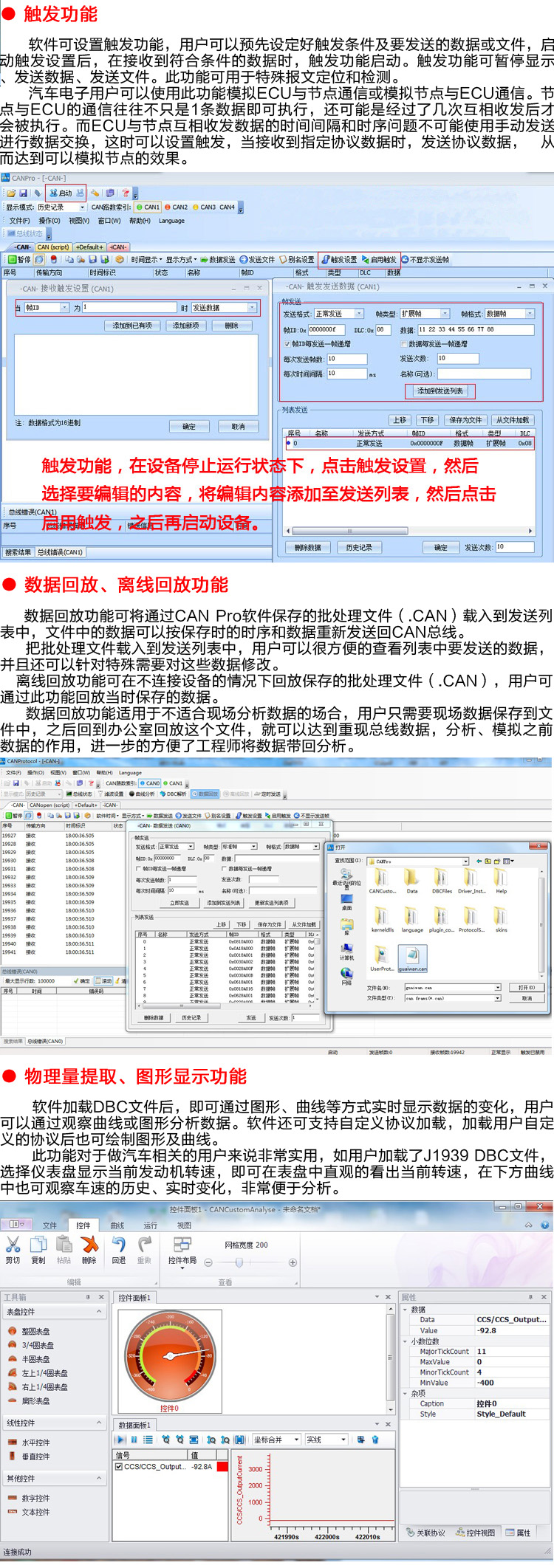The width and height of the screenshot is (554, 1568).
Task: Select the CAN1 radio in CANPro toolbar
Action: [x=148, y=207]
